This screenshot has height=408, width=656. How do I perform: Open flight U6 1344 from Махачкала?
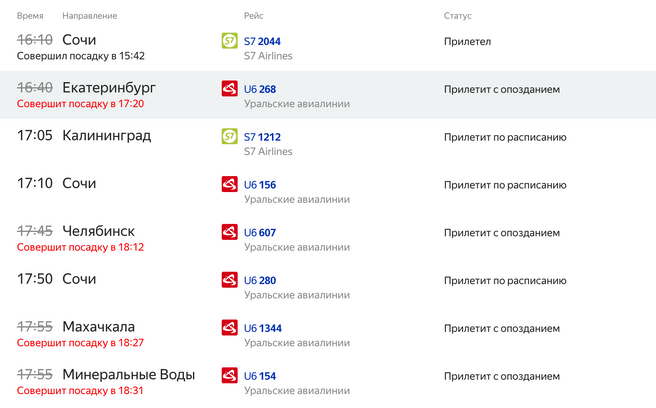tap(263, 328)
